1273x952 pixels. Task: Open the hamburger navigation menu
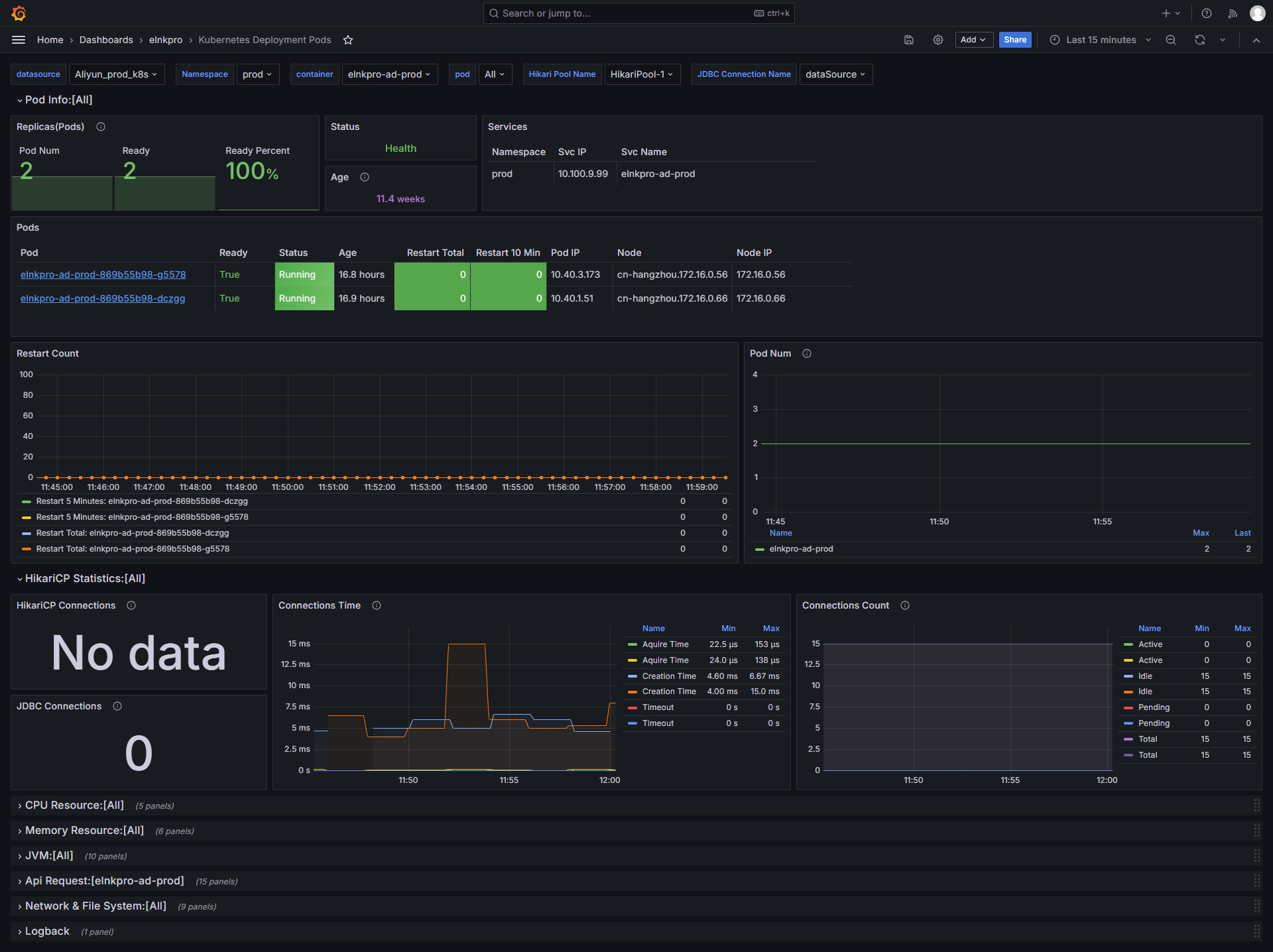[x=19, y=40]
